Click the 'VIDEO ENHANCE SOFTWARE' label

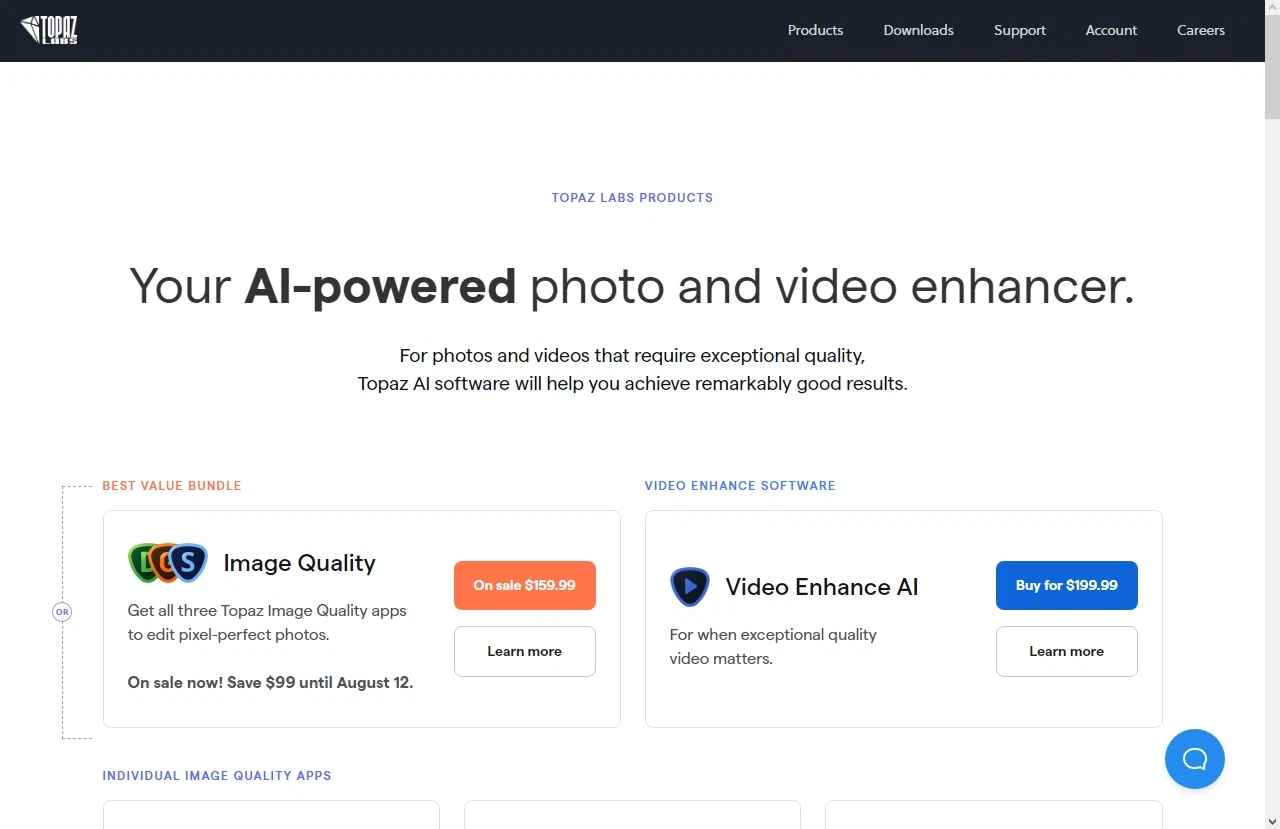click(x=739, y=486)
